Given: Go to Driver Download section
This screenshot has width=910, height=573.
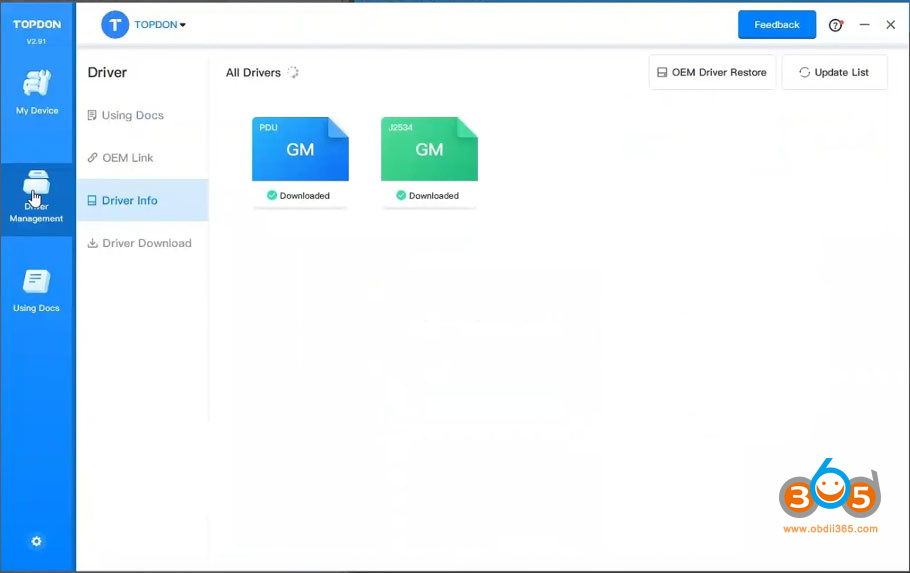Looking at the screenshot, I should click(x=146, y=243).
